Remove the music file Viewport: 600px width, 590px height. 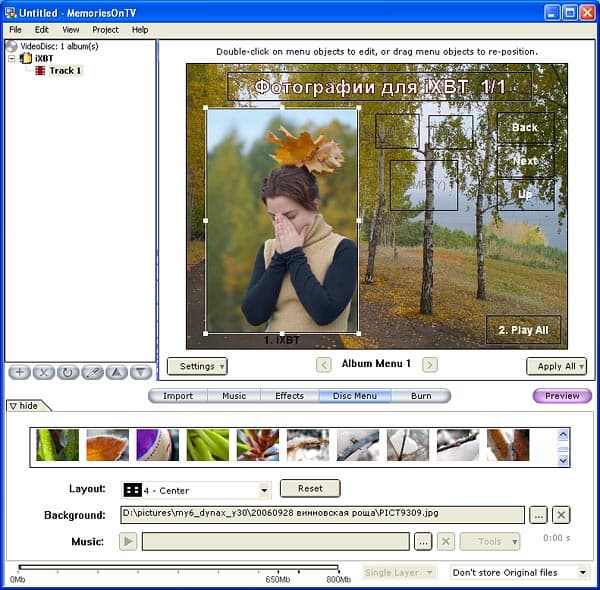[x=446, y=541]
